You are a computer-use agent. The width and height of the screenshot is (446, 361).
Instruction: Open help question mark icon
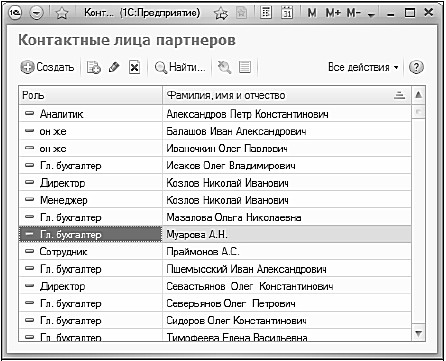pos(416,67)
